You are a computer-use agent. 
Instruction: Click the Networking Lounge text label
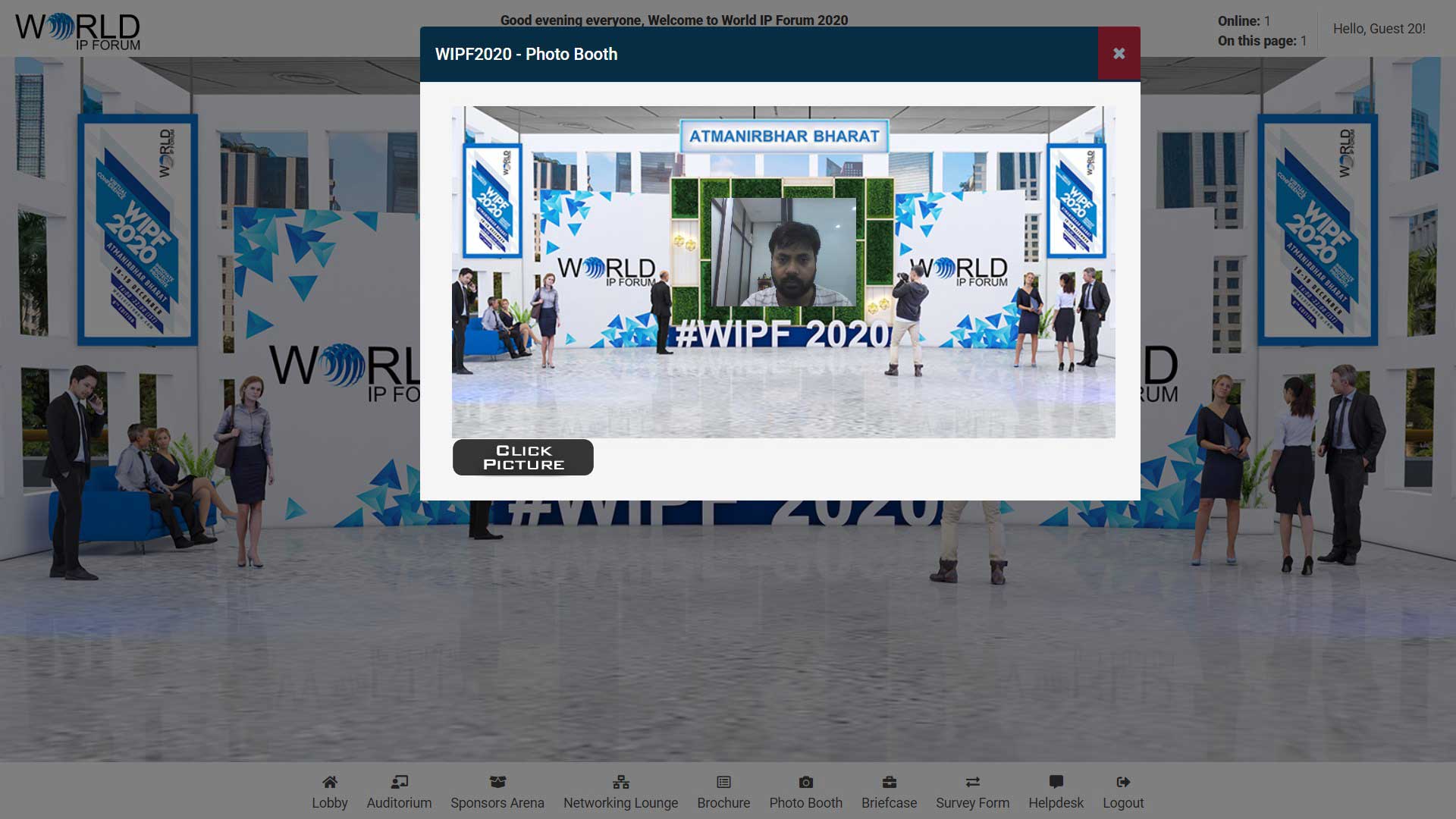[x=620, y=803]
